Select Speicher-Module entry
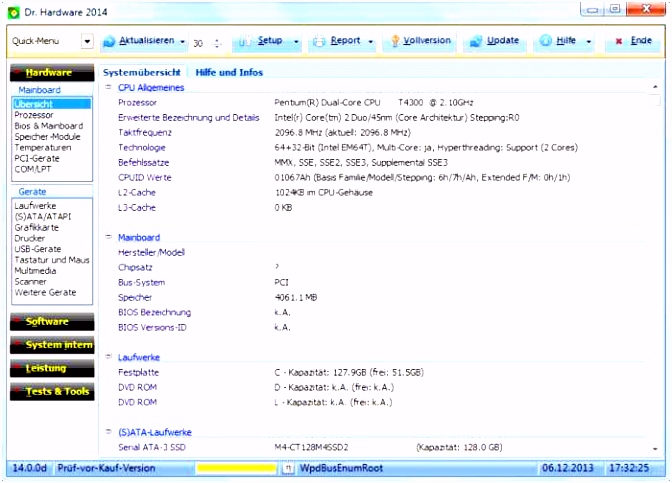672x483 pixels. (x=48, y=137)
